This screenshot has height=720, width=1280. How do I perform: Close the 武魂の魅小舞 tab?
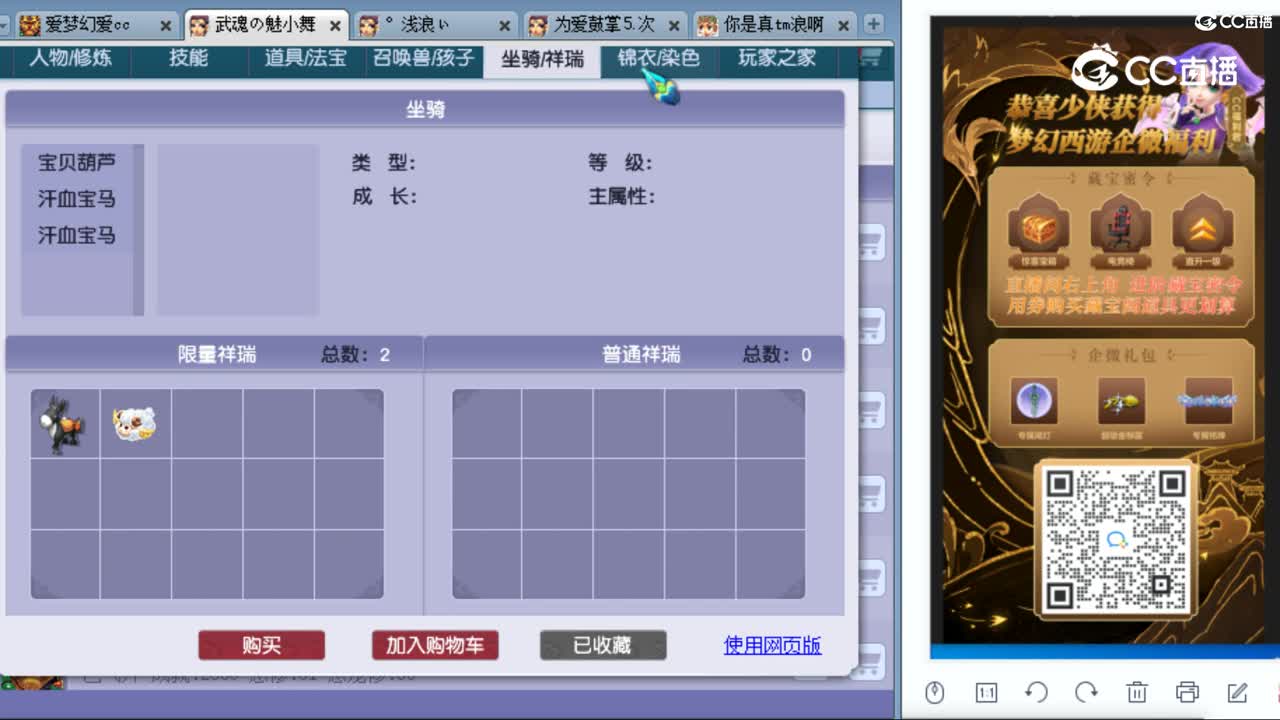(336, 25)
